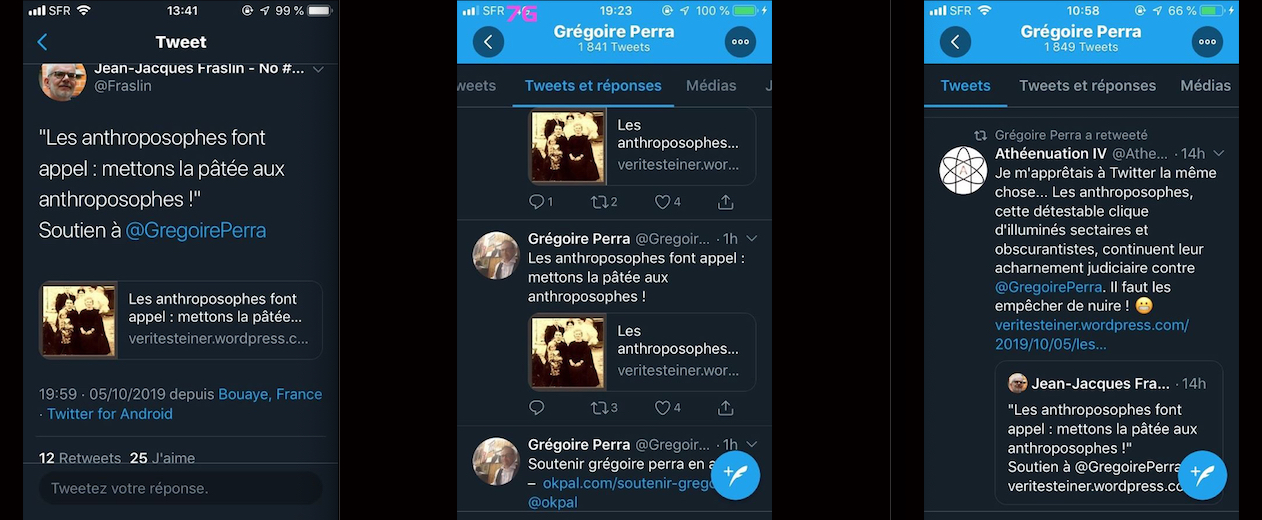Open chevron menu on Athéenuation IV tweet
Viewport: 1262px width, 520px height.
coord(1218,154)
